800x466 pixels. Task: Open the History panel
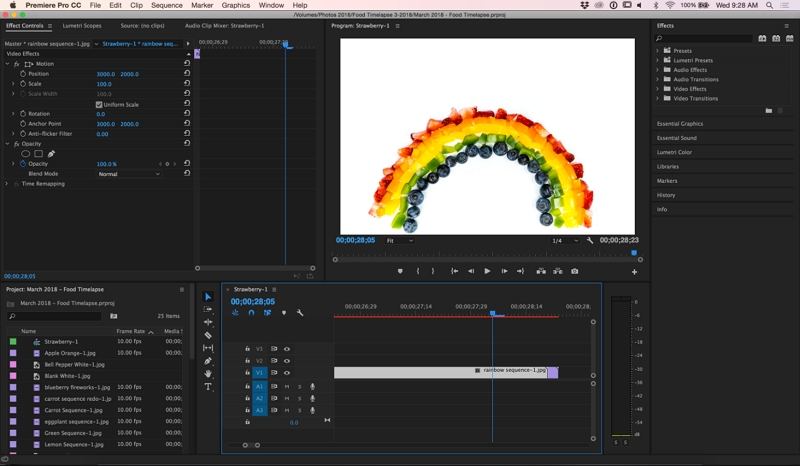[666, 195]
